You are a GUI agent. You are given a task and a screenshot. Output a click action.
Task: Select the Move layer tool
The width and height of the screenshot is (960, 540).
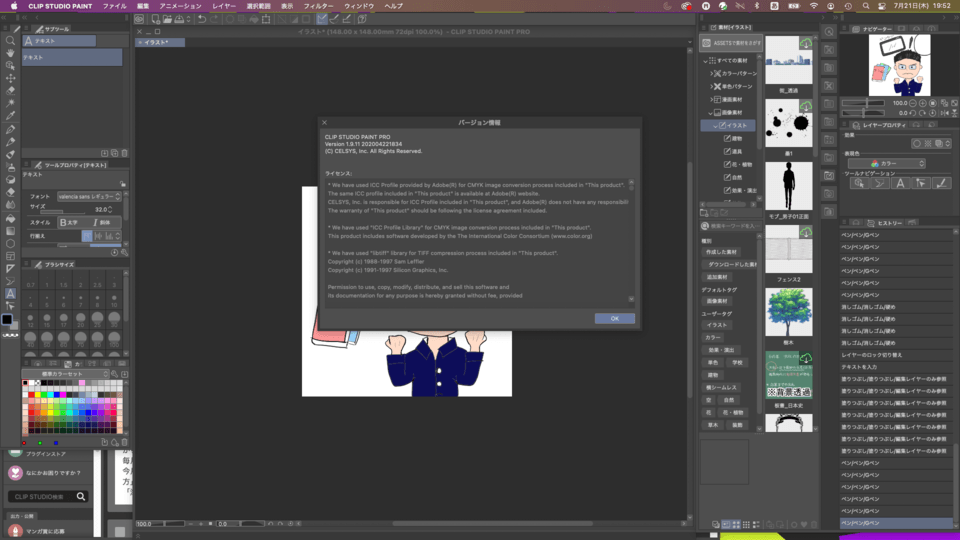pos(10,78)
